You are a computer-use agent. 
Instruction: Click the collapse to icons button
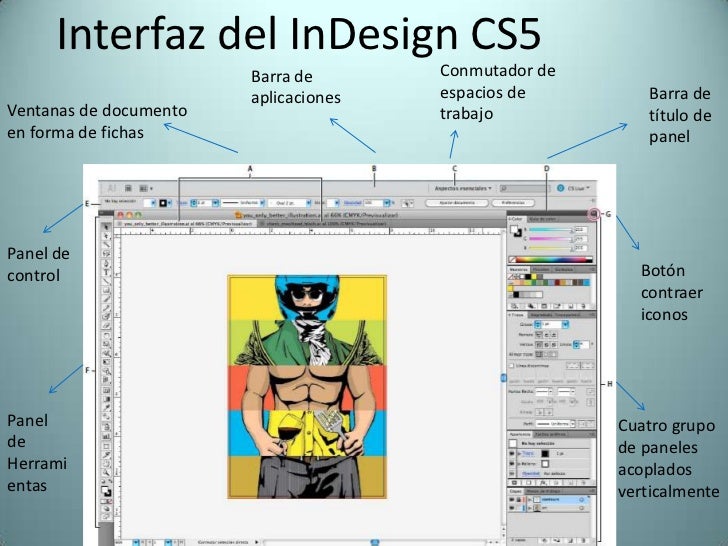(x=593, y=214)
